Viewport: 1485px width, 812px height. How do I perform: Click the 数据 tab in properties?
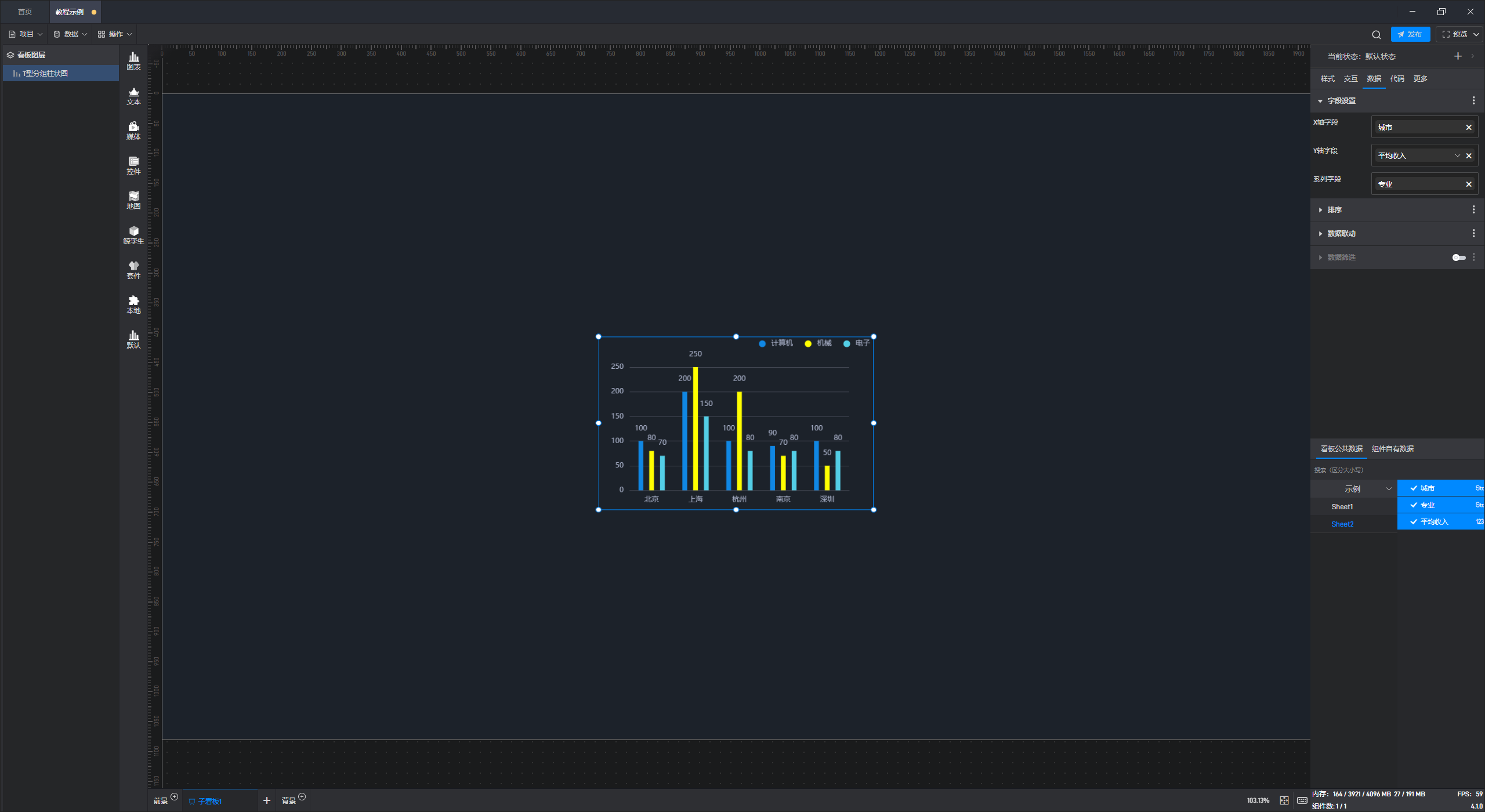tap(1374, 79)
